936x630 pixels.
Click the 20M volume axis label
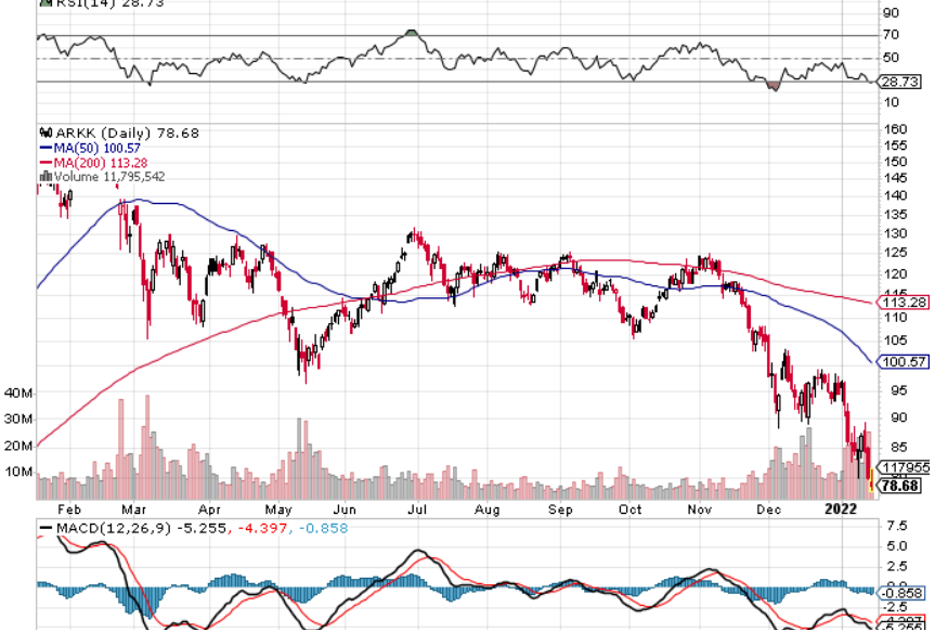point(18,445)
